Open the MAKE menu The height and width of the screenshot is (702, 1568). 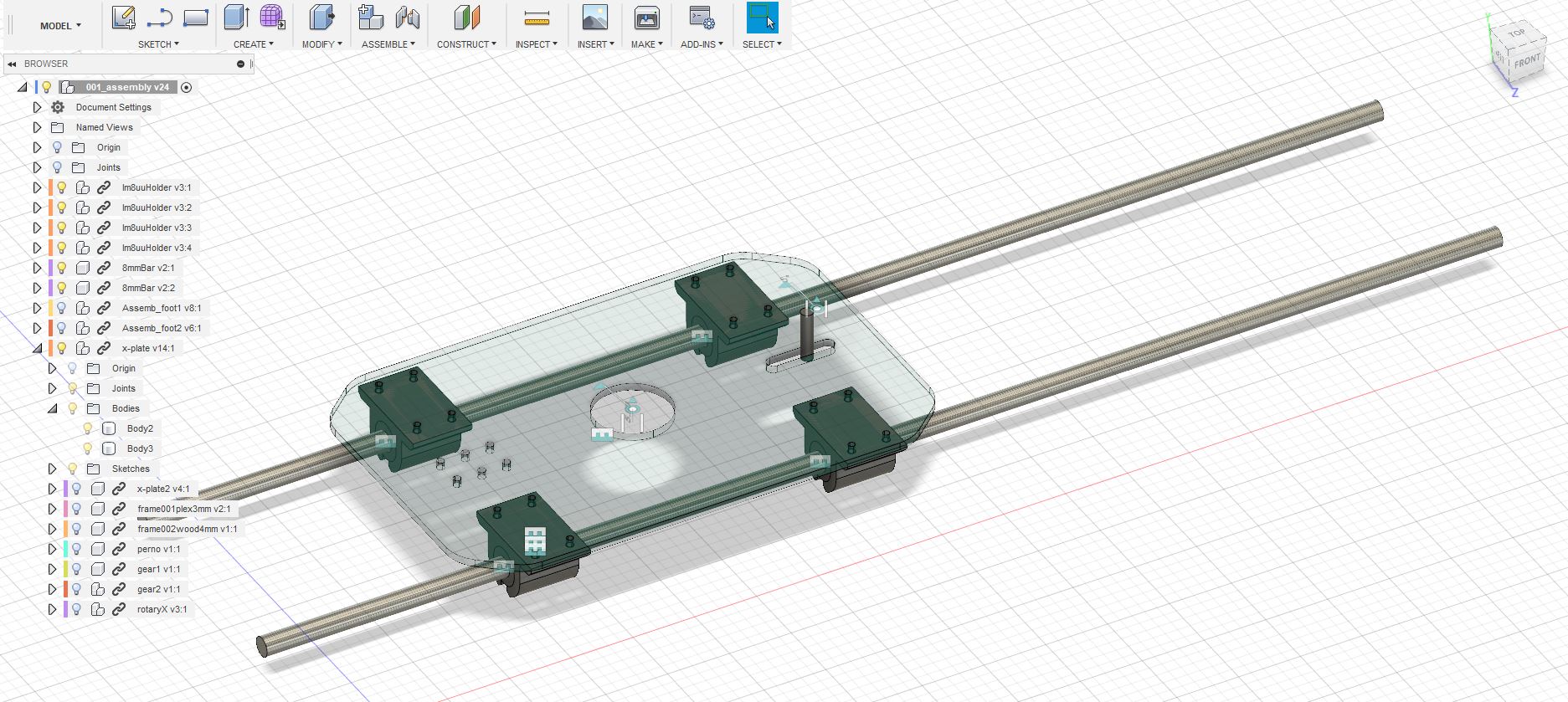coord(647,44)
